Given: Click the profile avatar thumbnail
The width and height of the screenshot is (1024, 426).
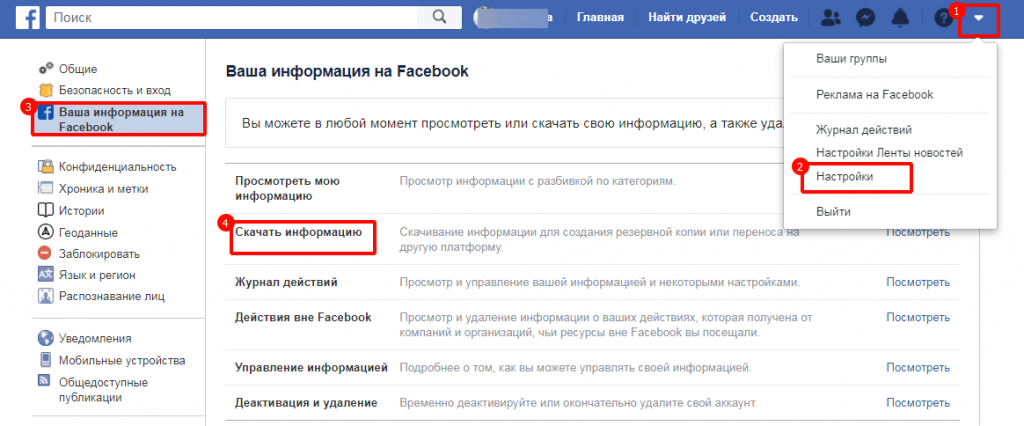Looking at the screenshot, I should pyautogui.click(x=485, y=18).
